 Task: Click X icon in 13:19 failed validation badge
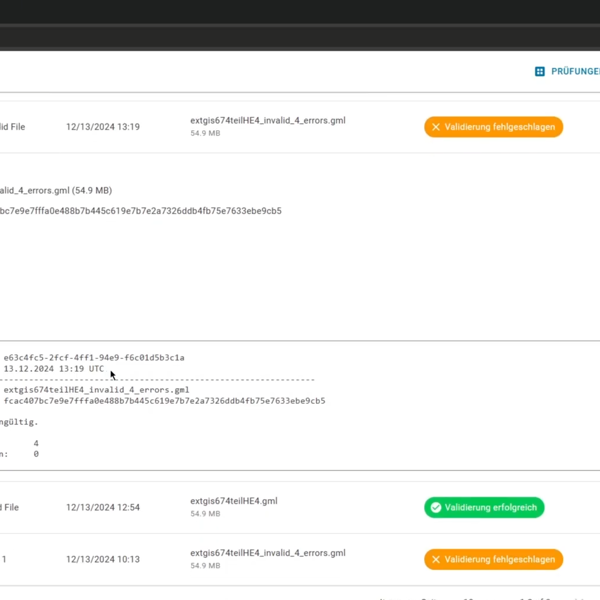pyautogui.click(x=436, y=127)
